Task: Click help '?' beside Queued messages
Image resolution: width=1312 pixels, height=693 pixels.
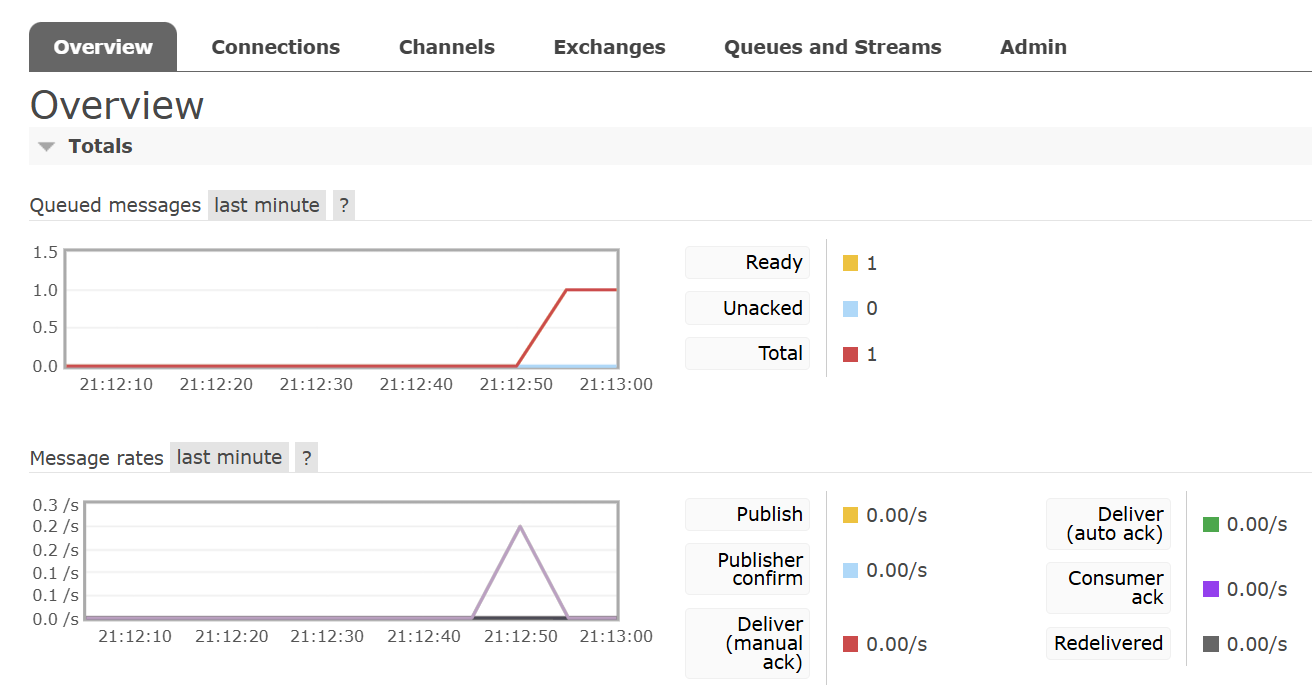Action: point(343,205)
